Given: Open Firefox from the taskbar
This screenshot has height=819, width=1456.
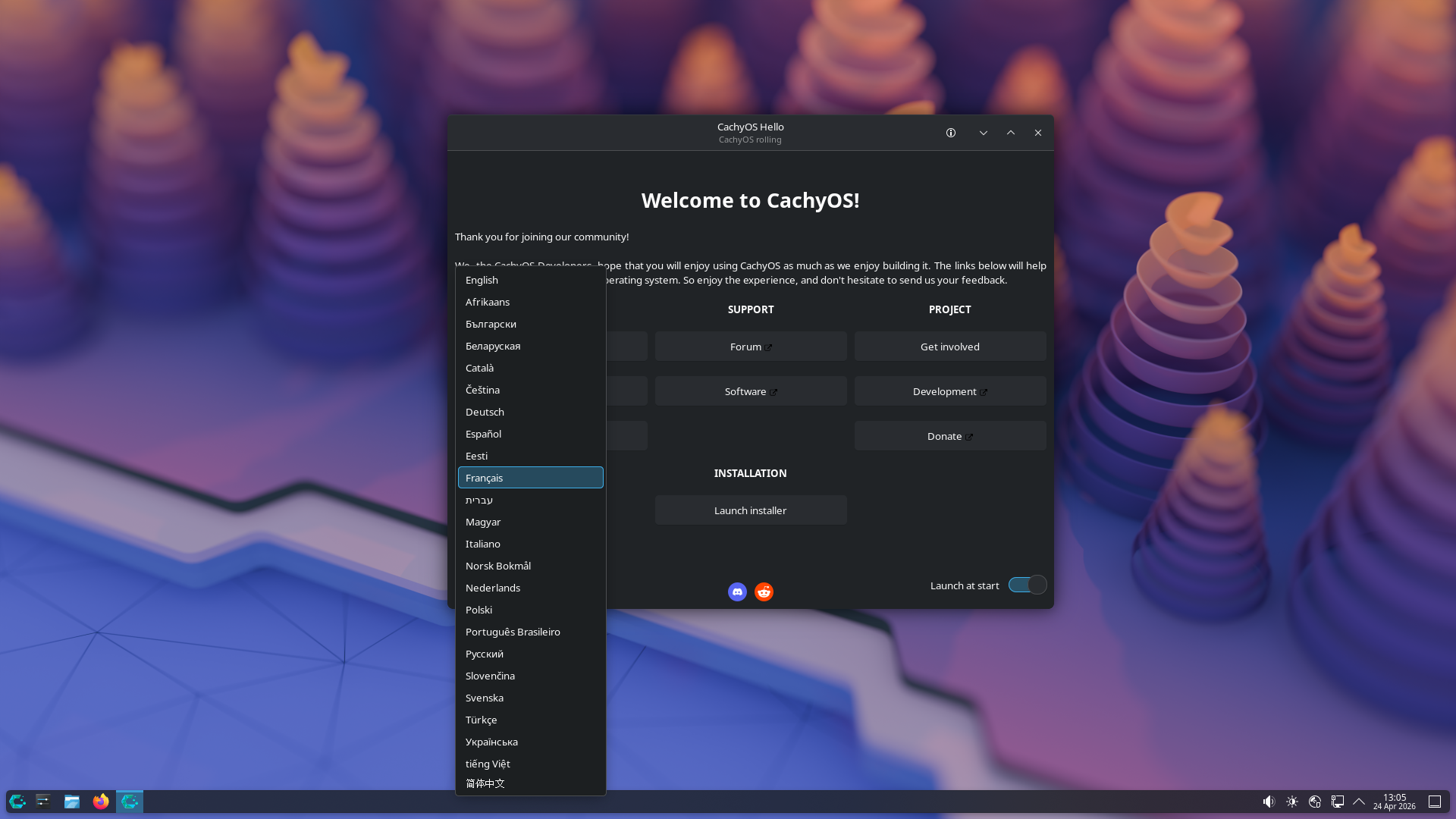Looking at the screenshot, I should click(x=101, y=802).
